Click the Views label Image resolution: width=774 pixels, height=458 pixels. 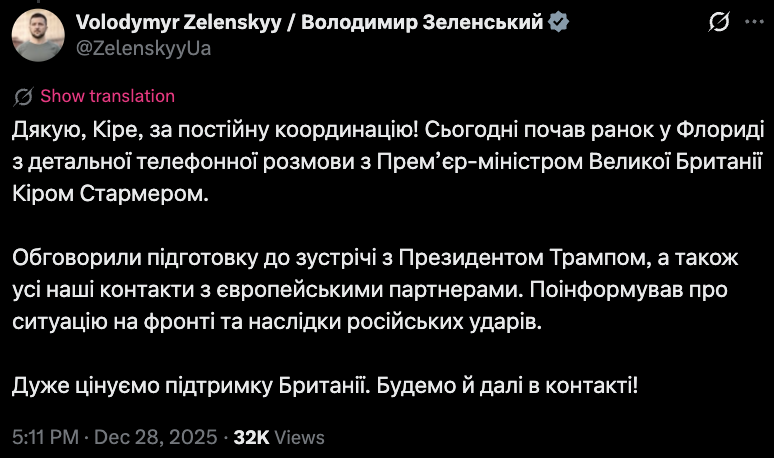pos(299,437)
